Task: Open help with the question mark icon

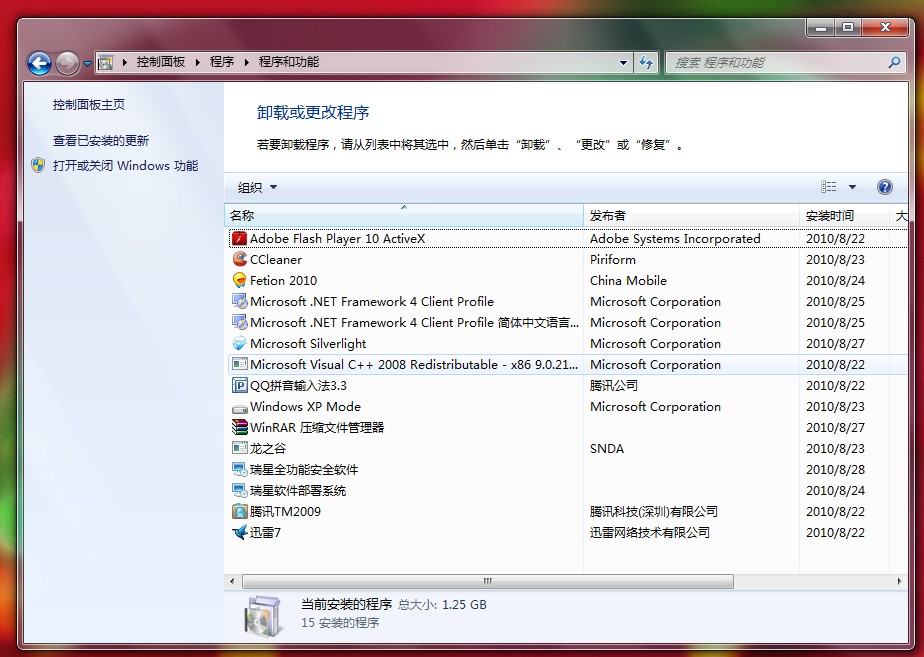Action: (885, 187)
